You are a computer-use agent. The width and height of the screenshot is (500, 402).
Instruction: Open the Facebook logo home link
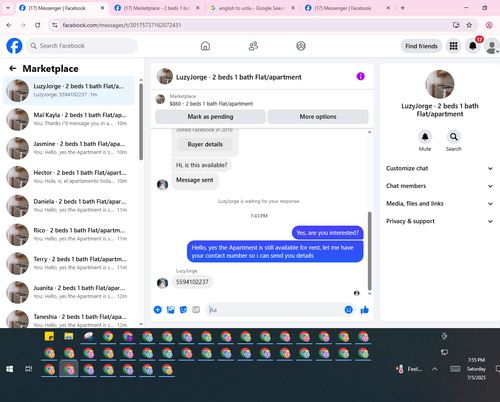14,46
